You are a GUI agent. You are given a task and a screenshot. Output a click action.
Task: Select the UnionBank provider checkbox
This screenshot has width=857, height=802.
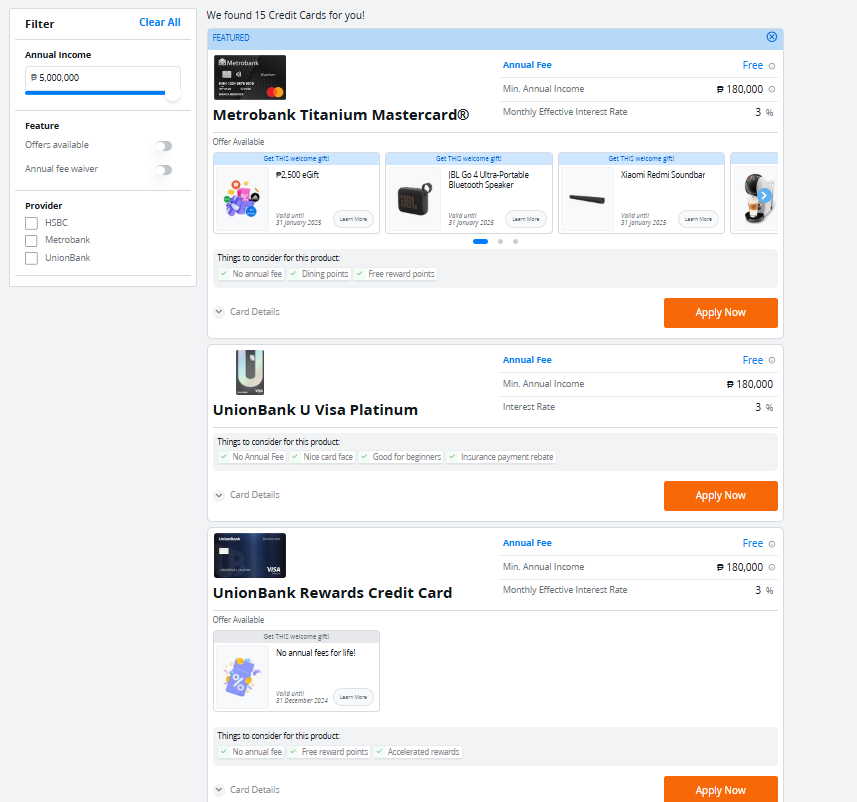(32, 258)
